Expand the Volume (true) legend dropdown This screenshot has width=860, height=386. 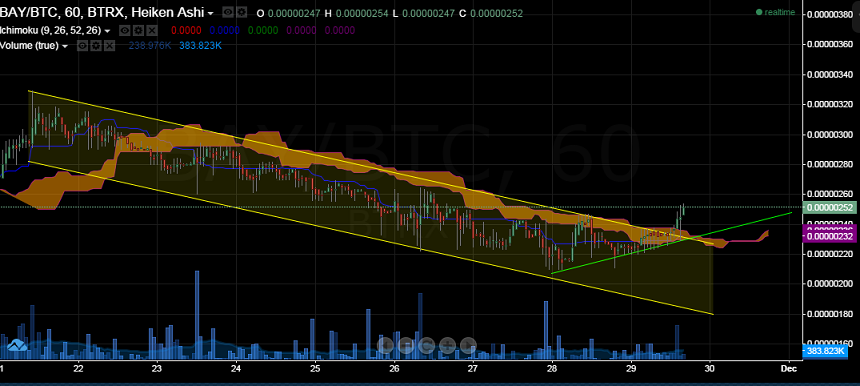pyautogui.click(x=65, y=47)
